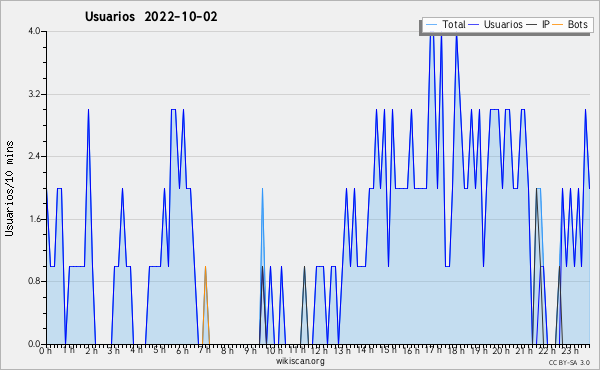This screenshot has height=370, width=600.
Task: Click the x-axis label '16 h'
Action: tap(411, 350)
